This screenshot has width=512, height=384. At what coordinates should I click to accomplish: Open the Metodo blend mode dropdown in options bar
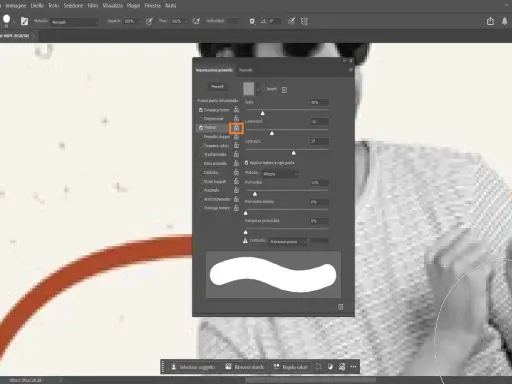click(x=75, y=22)
